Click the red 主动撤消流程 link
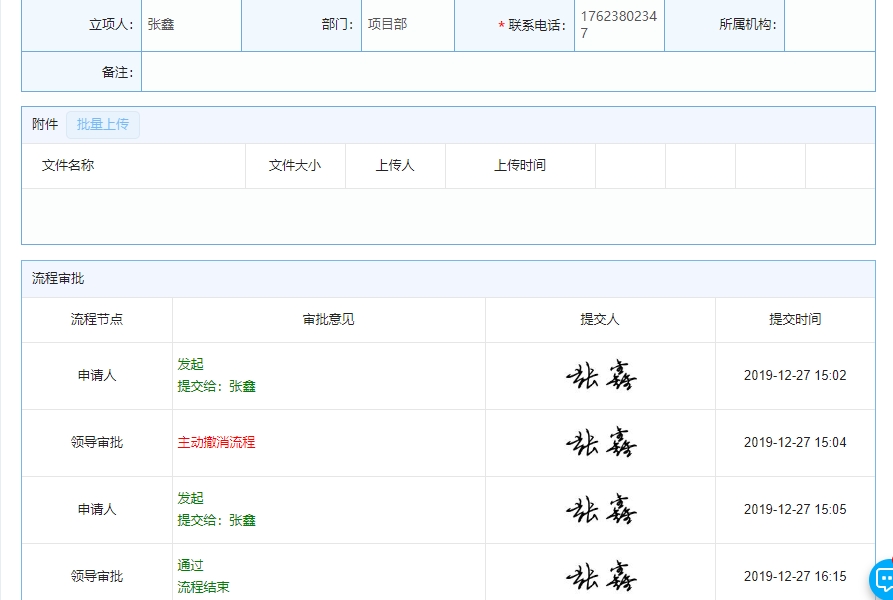 point(216,442)
